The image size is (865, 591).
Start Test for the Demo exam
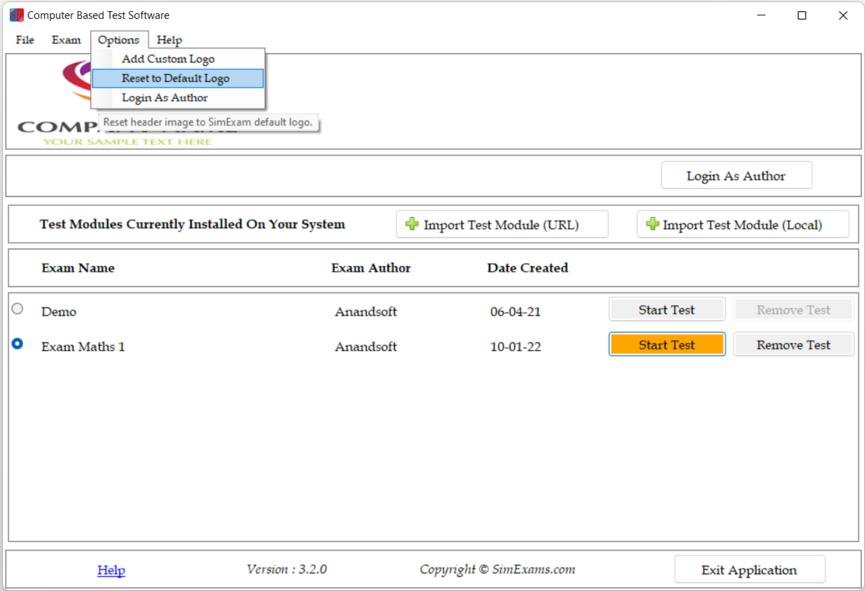(666, 310)
